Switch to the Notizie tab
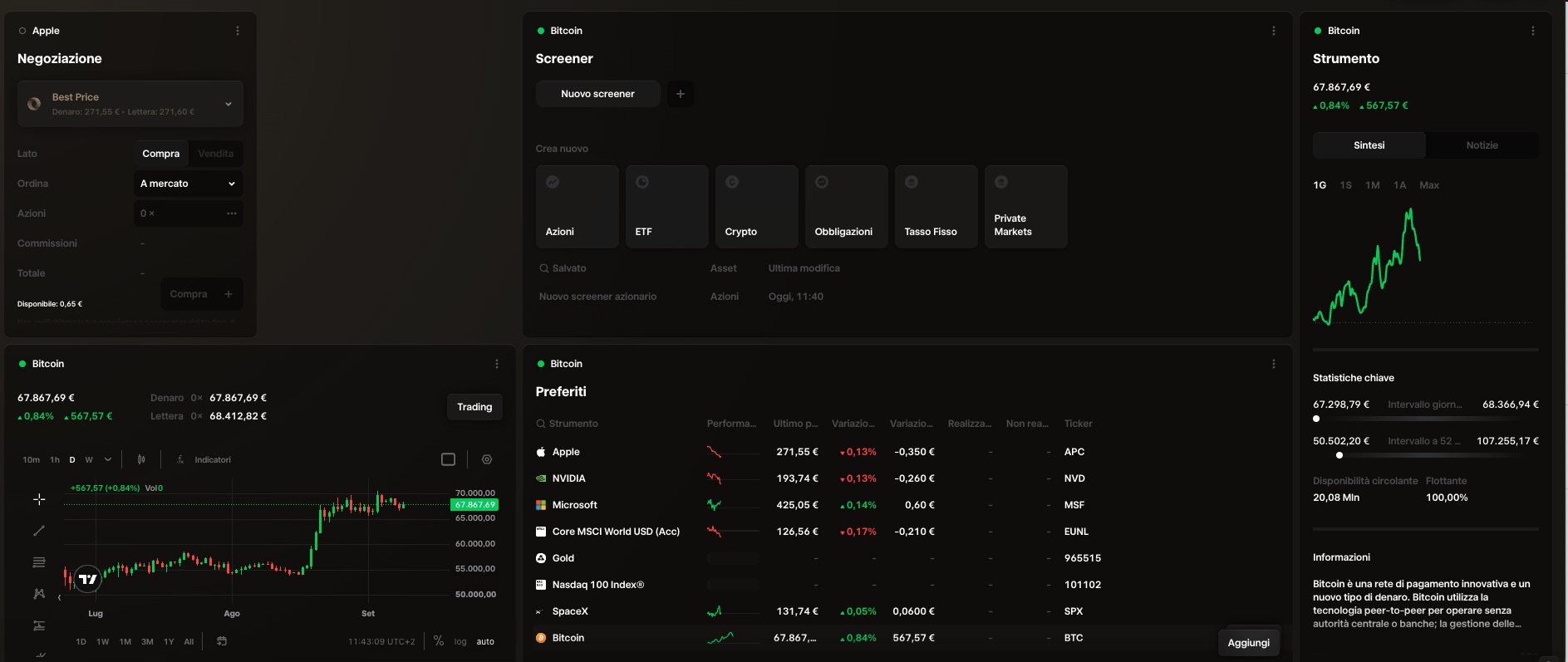 [1482, 145]
